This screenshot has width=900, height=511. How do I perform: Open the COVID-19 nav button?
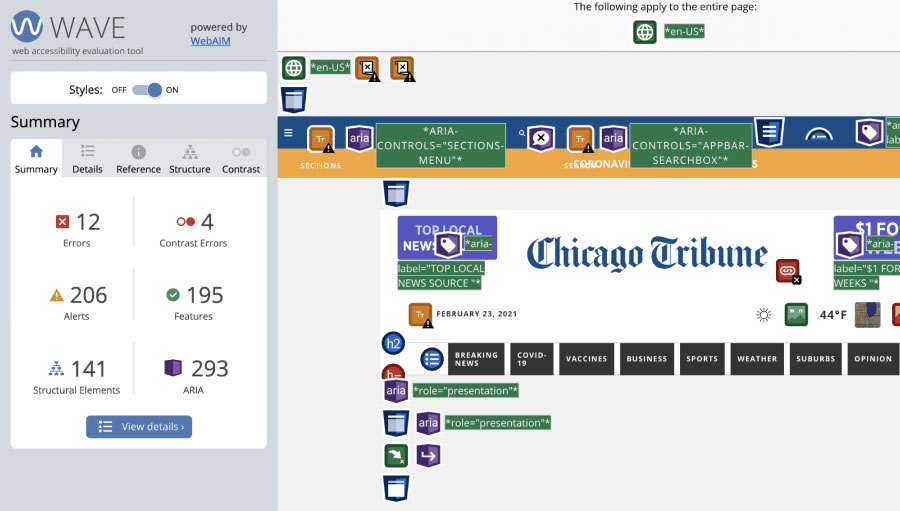tap(532, 359)
